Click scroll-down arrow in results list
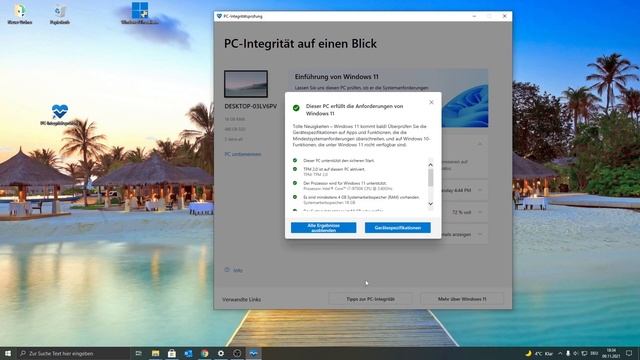The width and height of the screenshot is (640, 360). pos(430,204)
